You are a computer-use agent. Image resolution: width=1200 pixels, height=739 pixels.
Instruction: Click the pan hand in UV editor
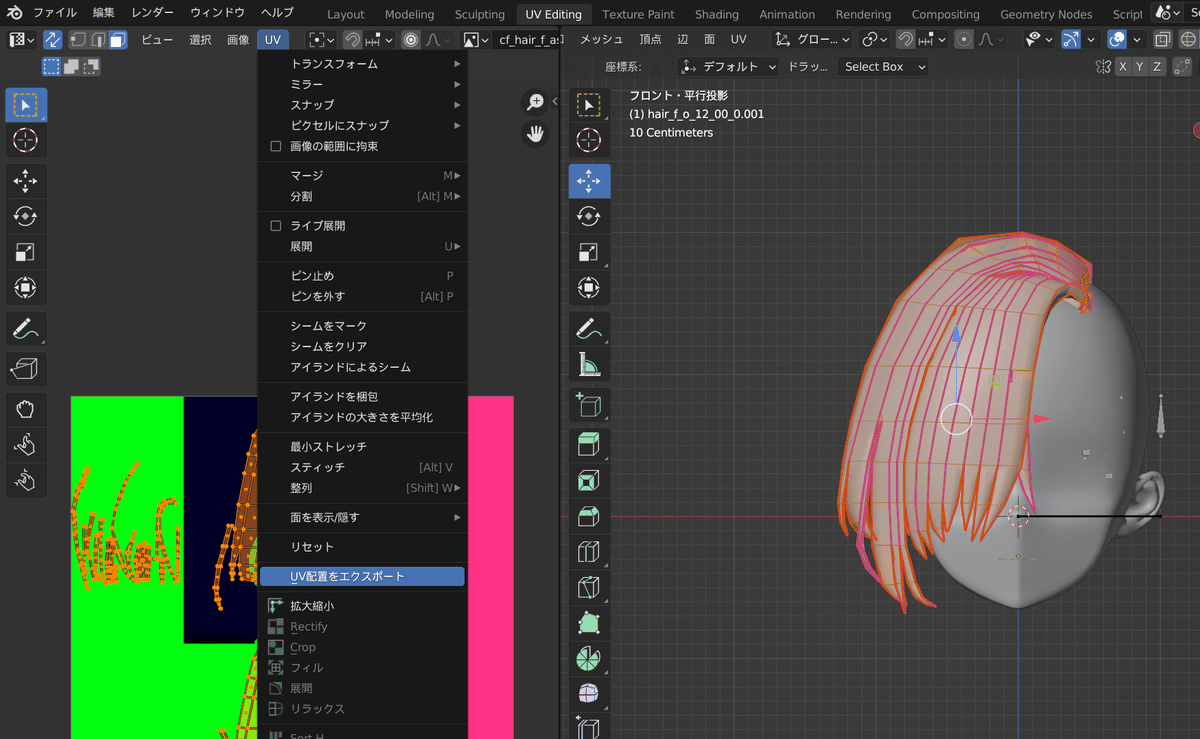(536, 134)
